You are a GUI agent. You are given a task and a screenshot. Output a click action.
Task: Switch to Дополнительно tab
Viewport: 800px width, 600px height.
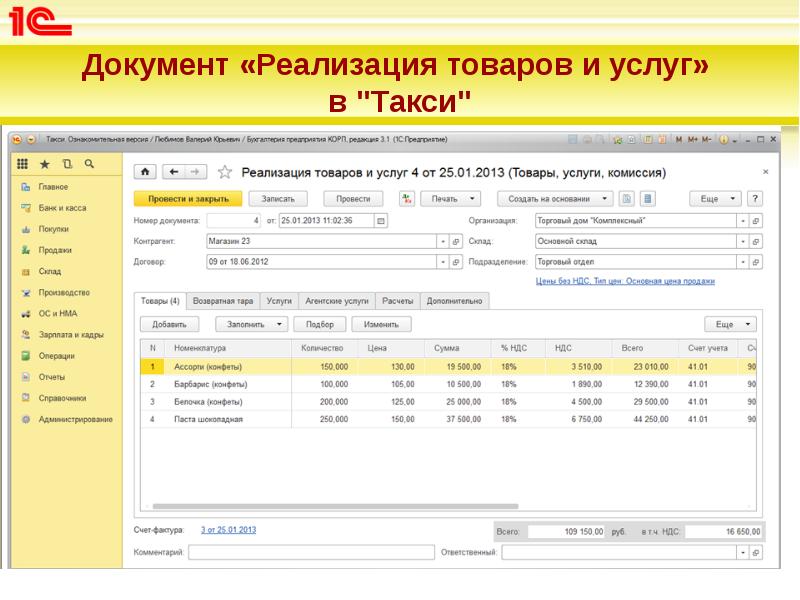[455, 301]
